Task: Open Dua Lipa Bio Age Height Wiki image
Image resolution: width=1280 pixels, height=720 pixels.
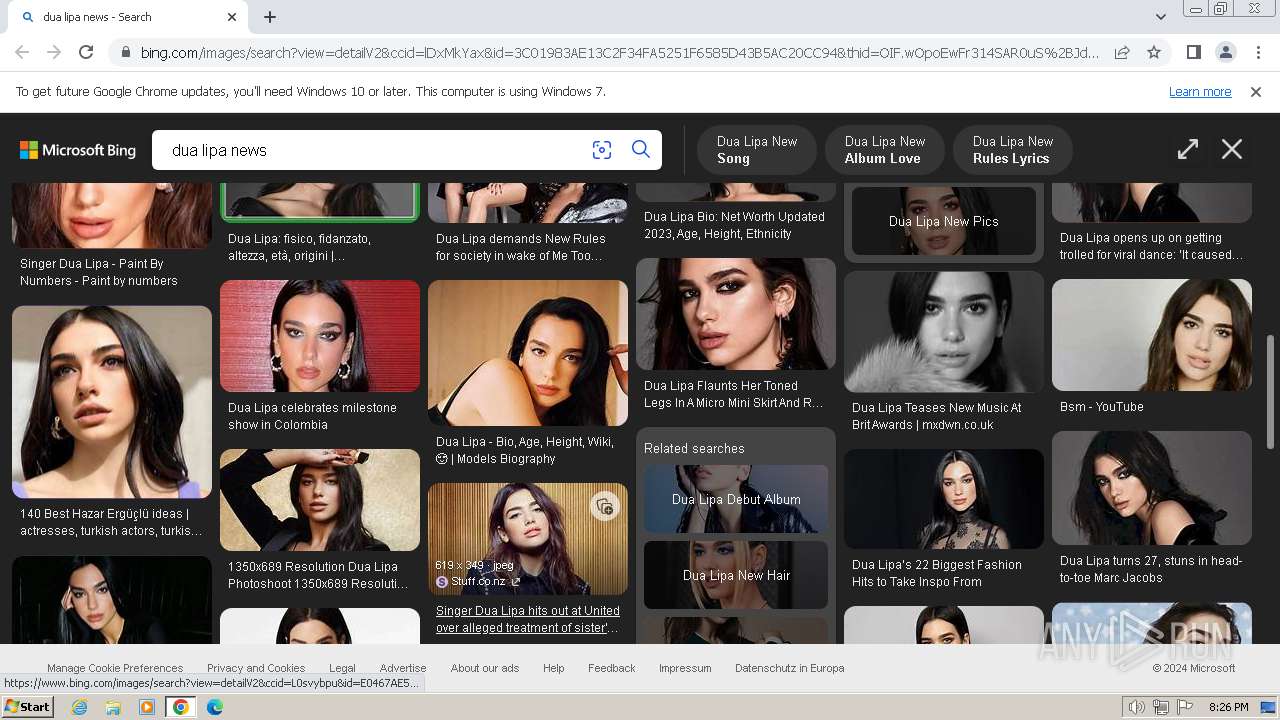Action: [x=528, y=352]
